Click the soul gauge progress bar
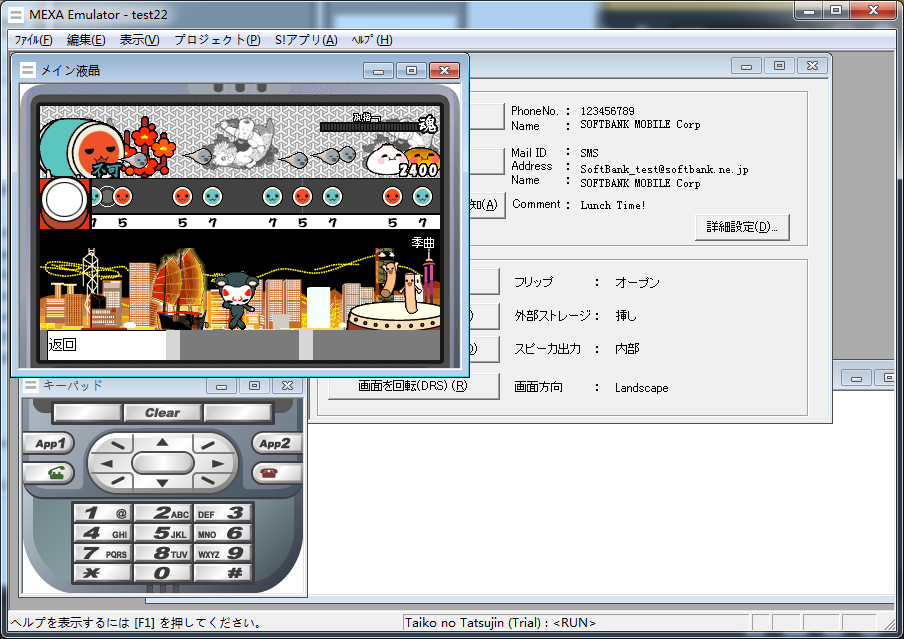The height and width of the screenshot is (639, 904). (x=369, y=127)
